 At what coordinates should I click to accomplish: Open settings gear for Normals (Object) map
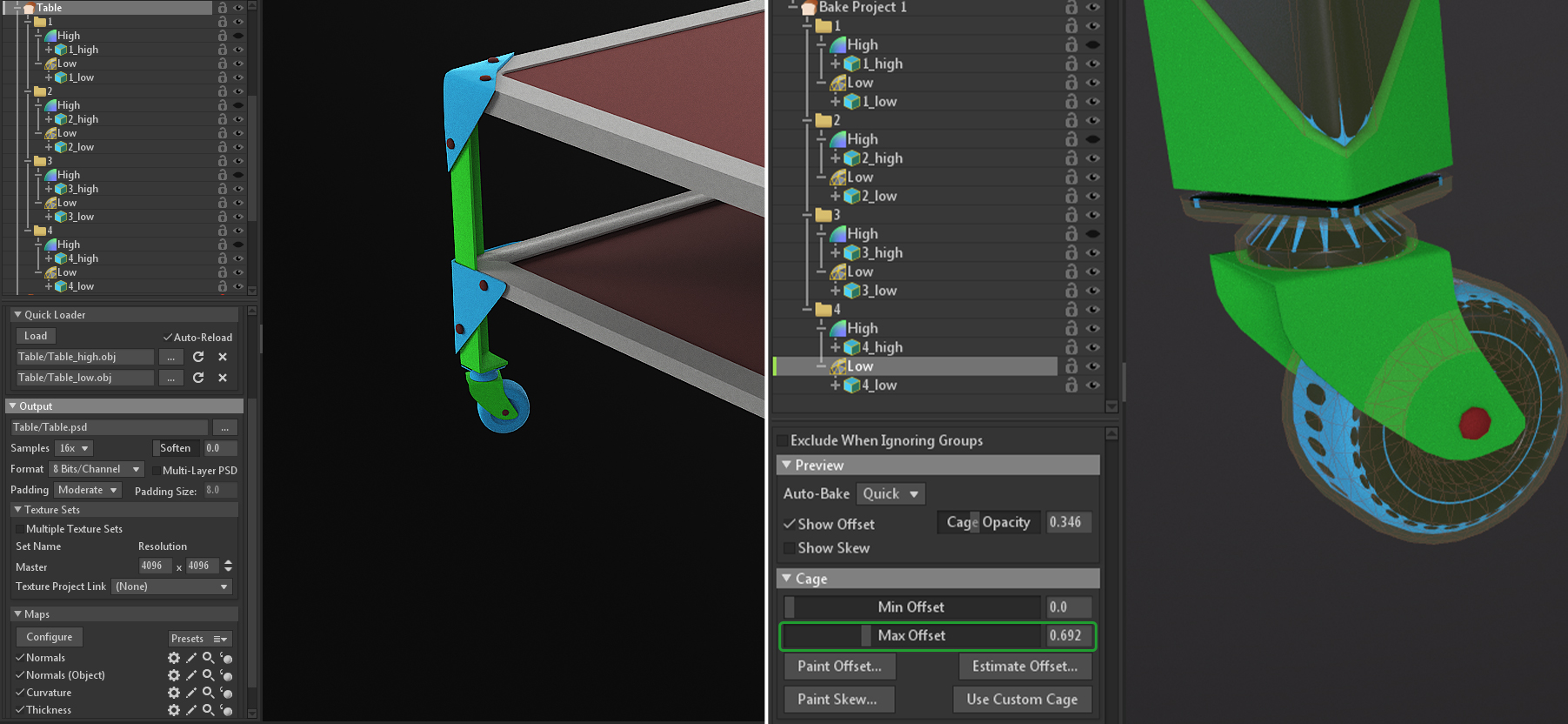coord(174,675)
